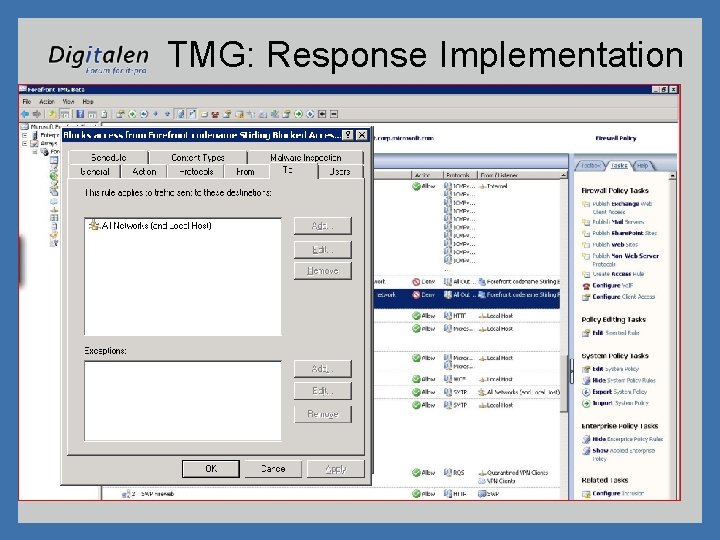Click the icon beside Edit Selected Rule
The image size is (720, 540).
[586, 333]
